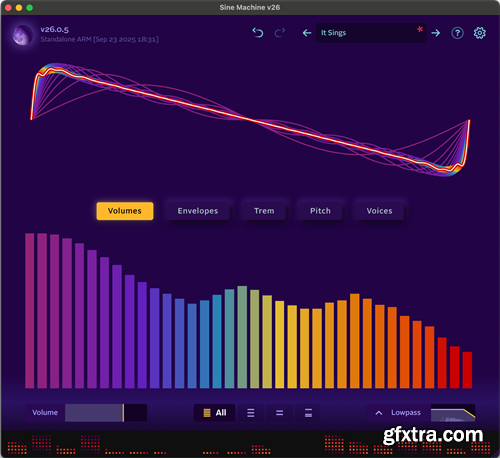Click the Sine Machine moon logo
500x458 pixels.
point(22,35)
